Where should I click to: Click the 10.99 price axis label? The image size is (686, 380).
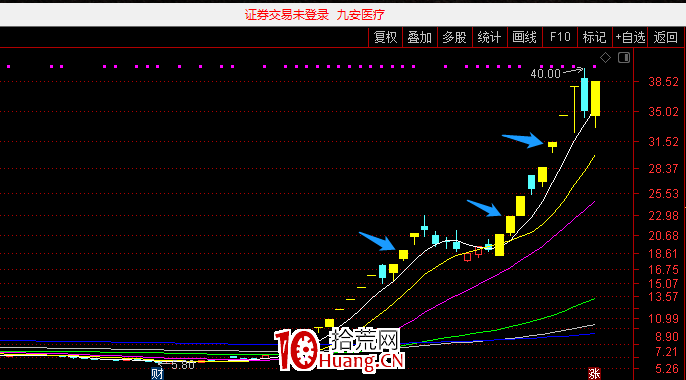coord(663,319)
